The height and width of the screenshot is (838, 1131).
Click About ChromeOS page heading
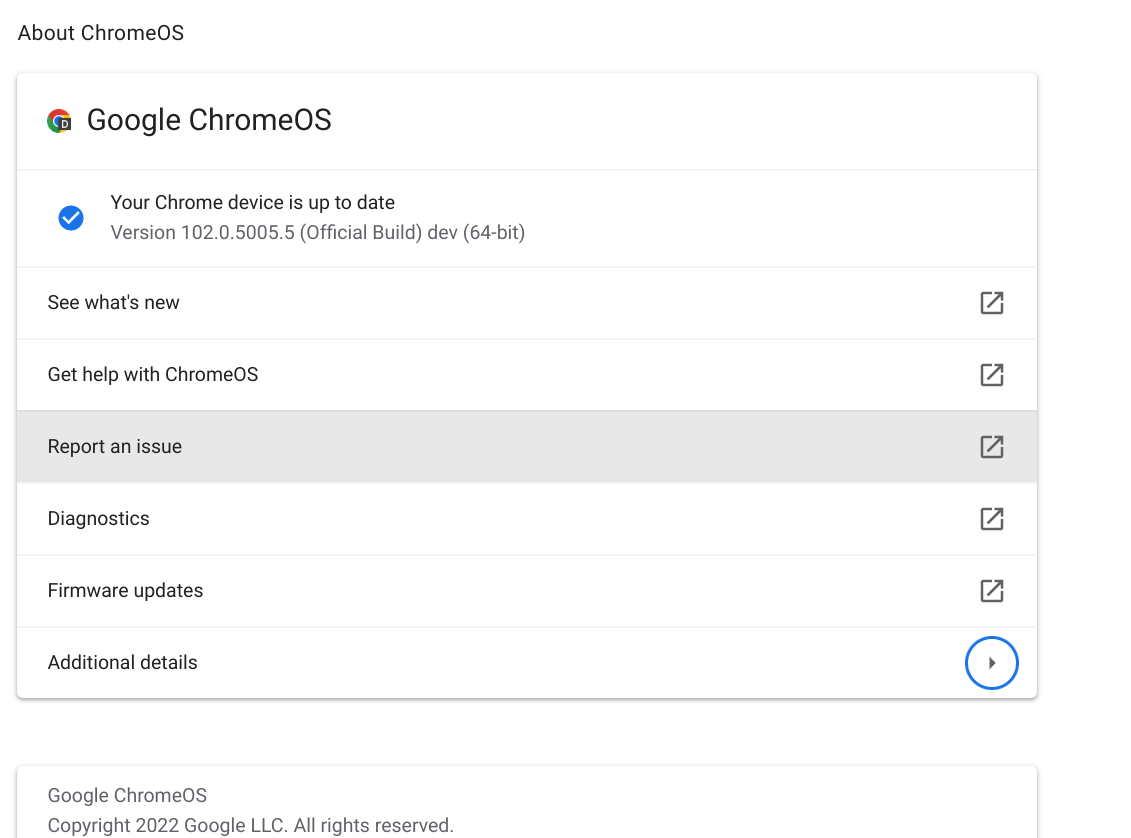[101, 33]
